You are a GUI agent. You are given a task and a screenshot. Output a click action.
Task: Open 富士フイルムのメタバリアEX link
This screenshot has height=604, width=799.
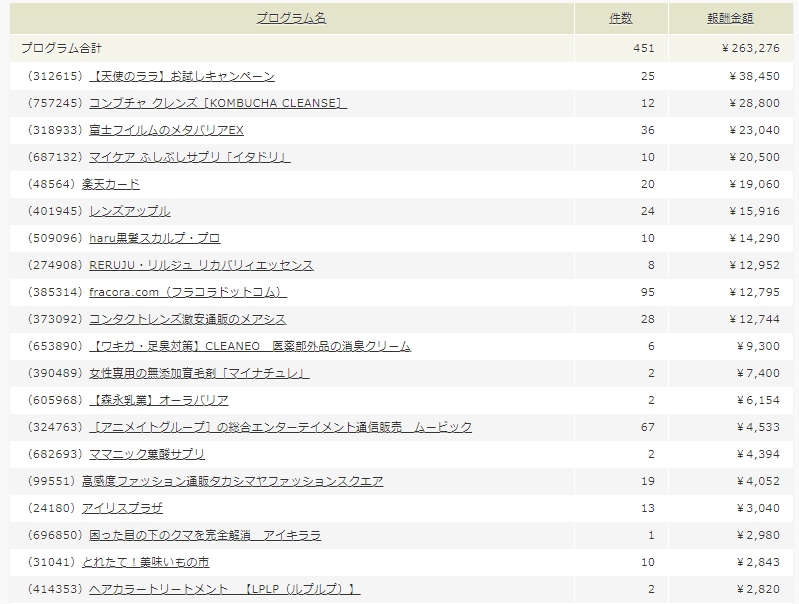click(x=166, y=130)
